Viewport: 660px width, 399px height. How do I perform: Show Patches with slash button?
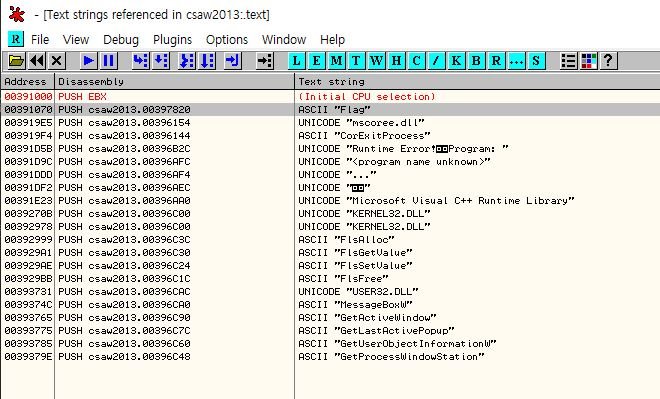click(x=436, y=61)
